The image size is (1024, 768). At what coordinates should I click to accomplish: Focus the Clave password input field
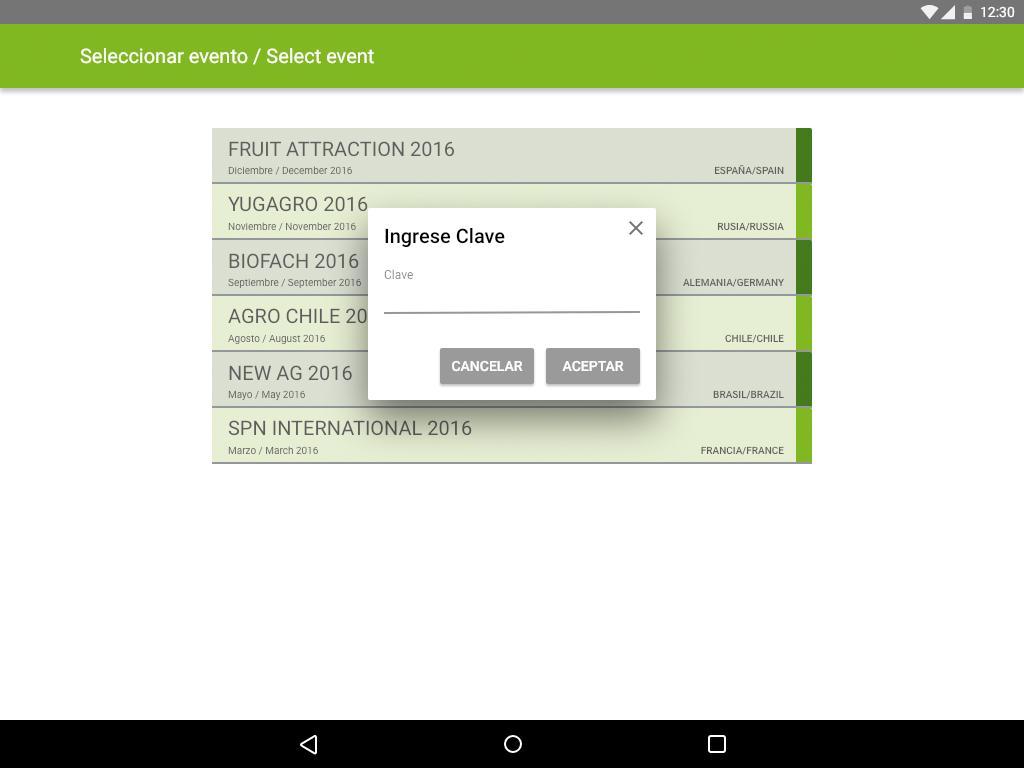click(511, 298)
